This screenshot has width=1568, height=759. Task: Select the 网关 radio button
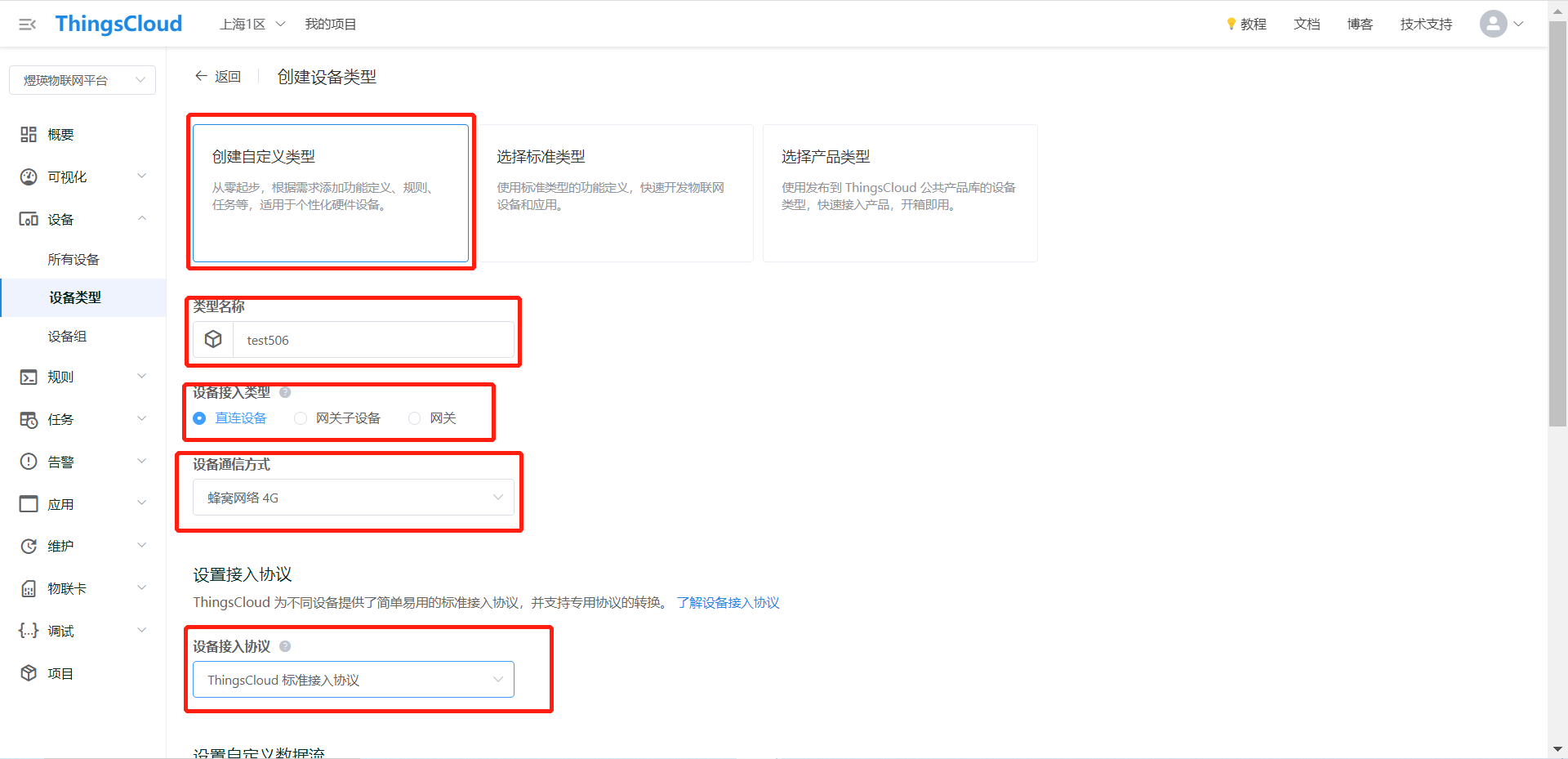click(415, 418)
